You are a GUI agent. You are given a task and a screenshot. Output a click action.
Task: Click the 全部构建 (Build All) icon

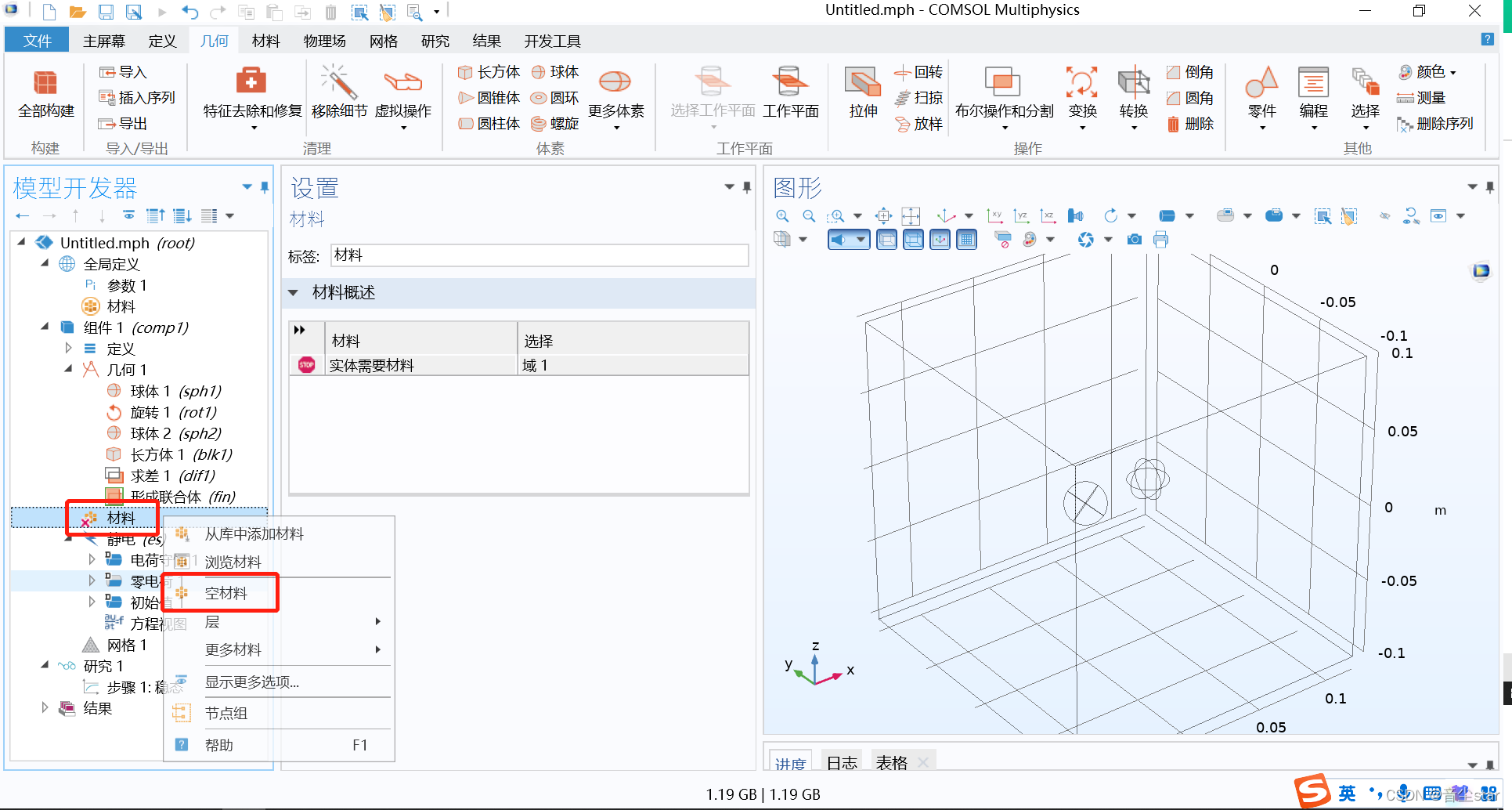[45, 83]
